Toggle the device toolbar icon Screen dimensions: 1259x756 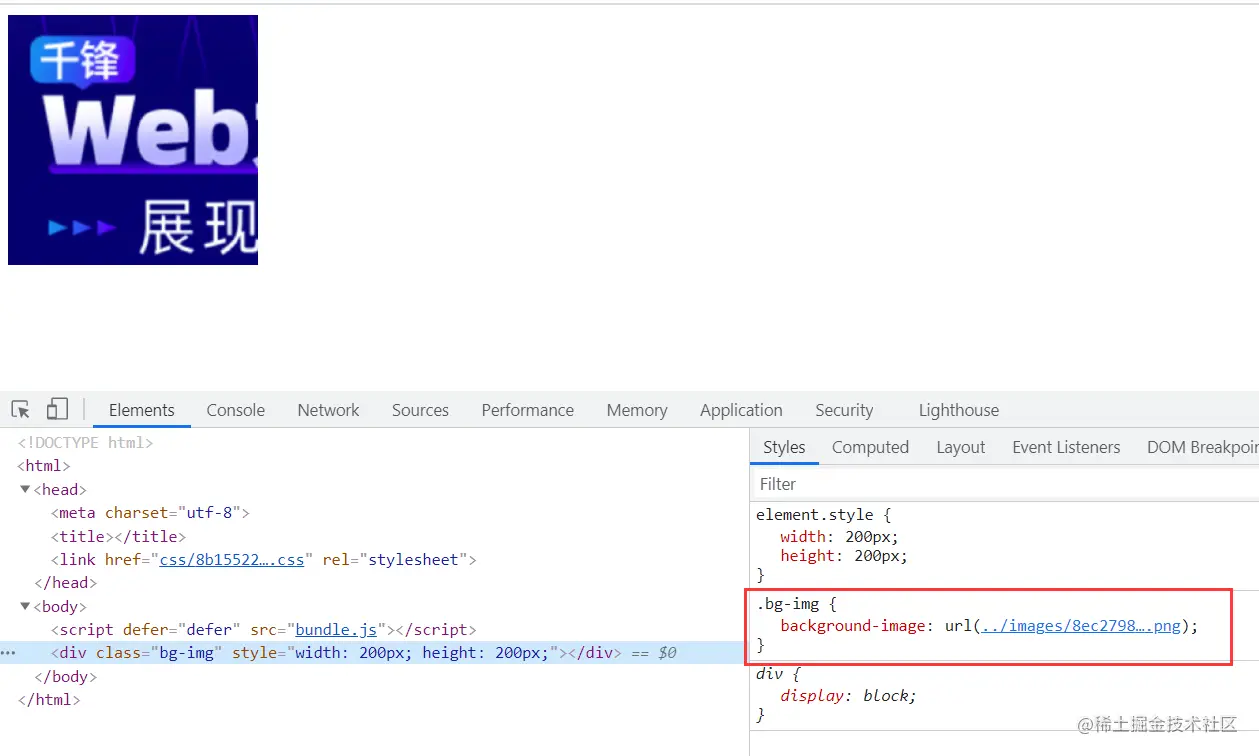pos(57,409)
